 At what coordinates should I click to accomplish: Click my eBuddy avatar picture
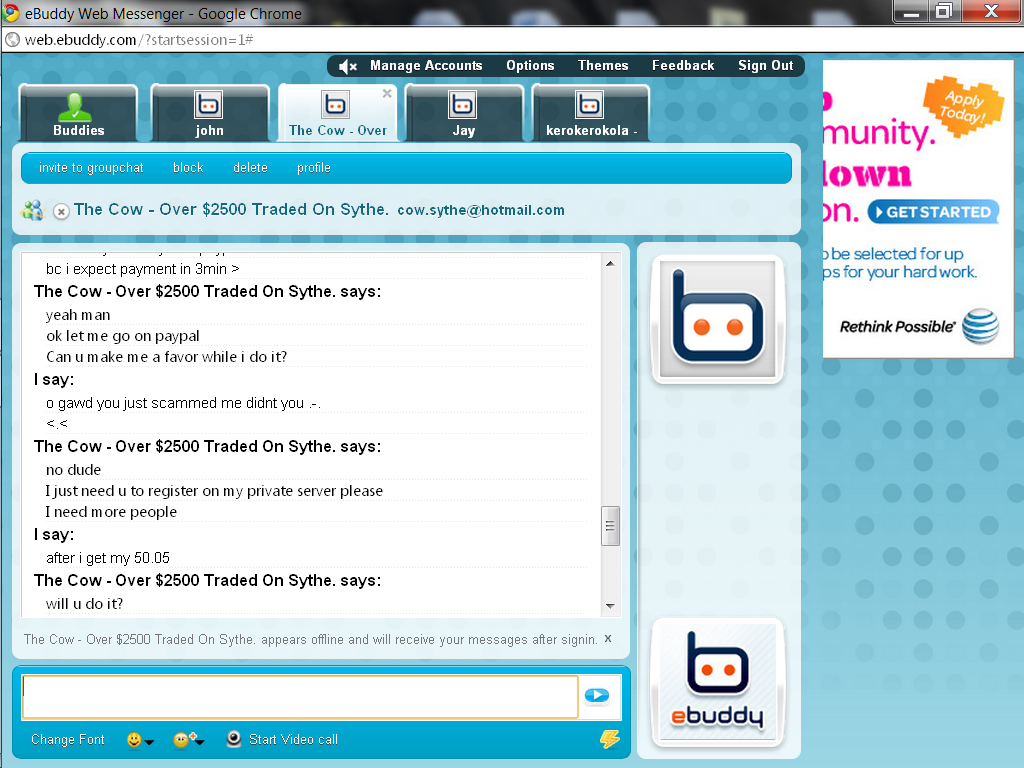tap(718, 682)
